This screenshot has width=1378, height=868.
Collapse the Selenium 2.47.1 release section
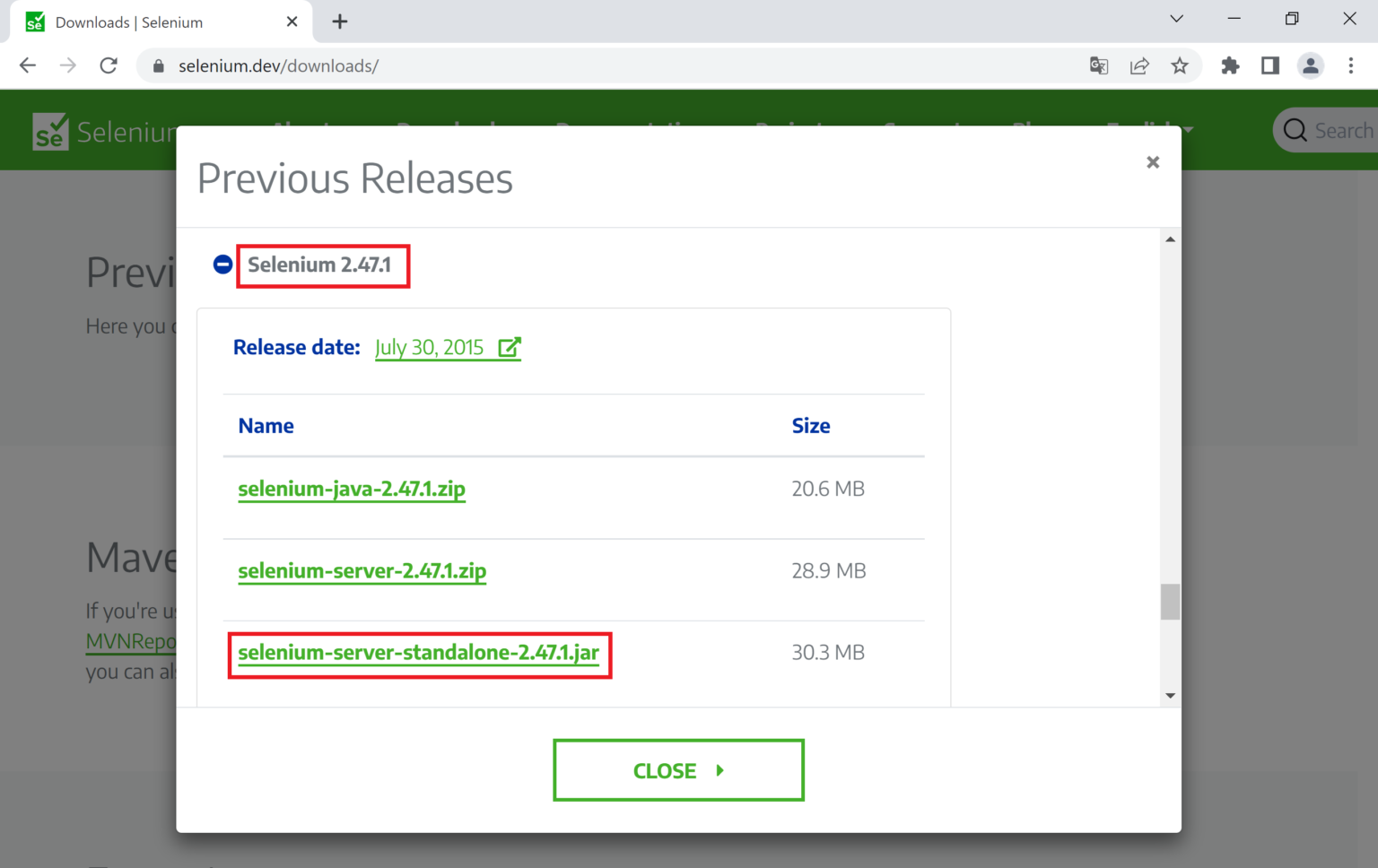[x=222, y=264]
